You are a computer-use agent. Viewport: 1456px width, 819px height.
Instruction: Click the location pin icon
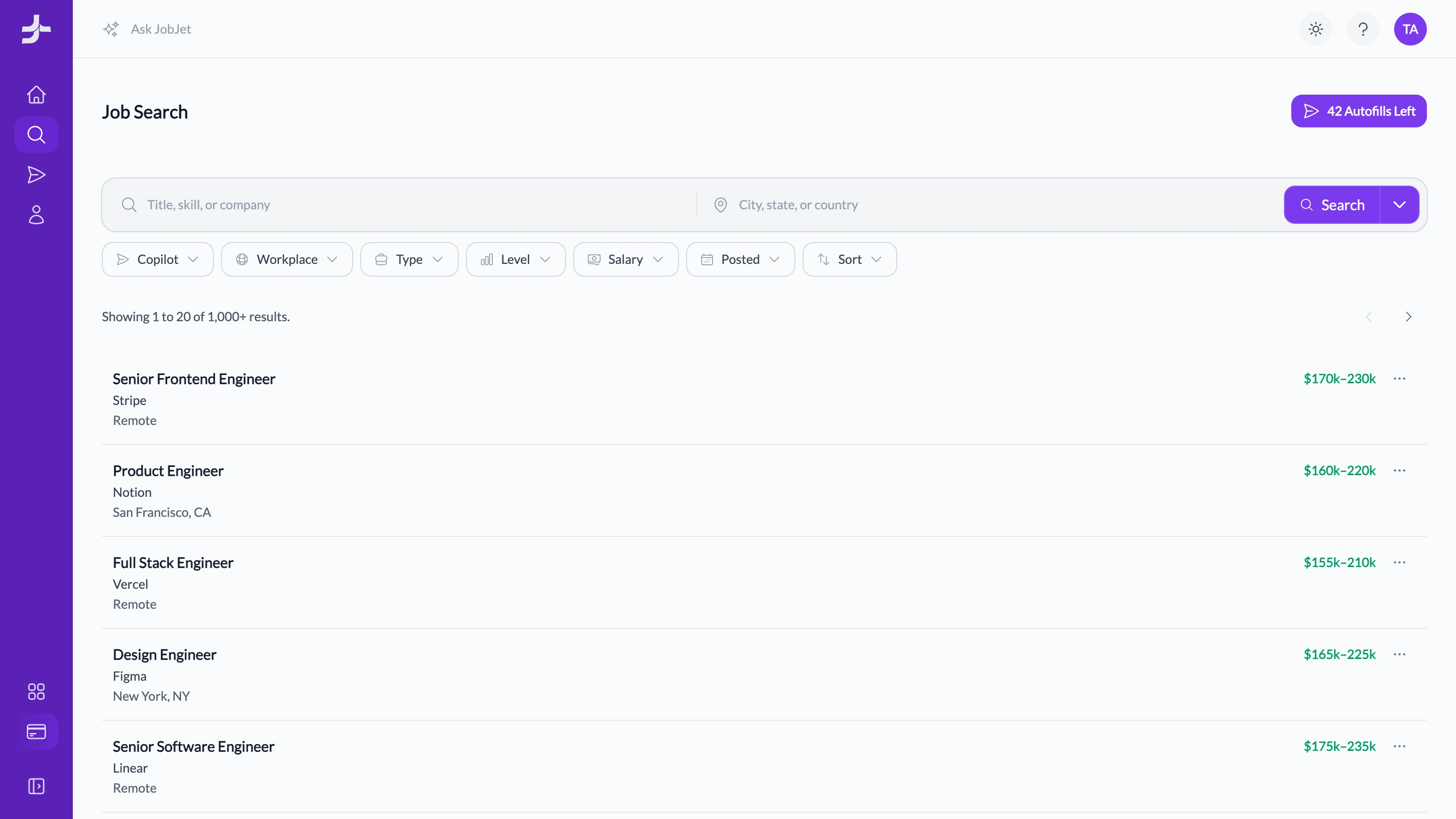(x=721, y=205)
